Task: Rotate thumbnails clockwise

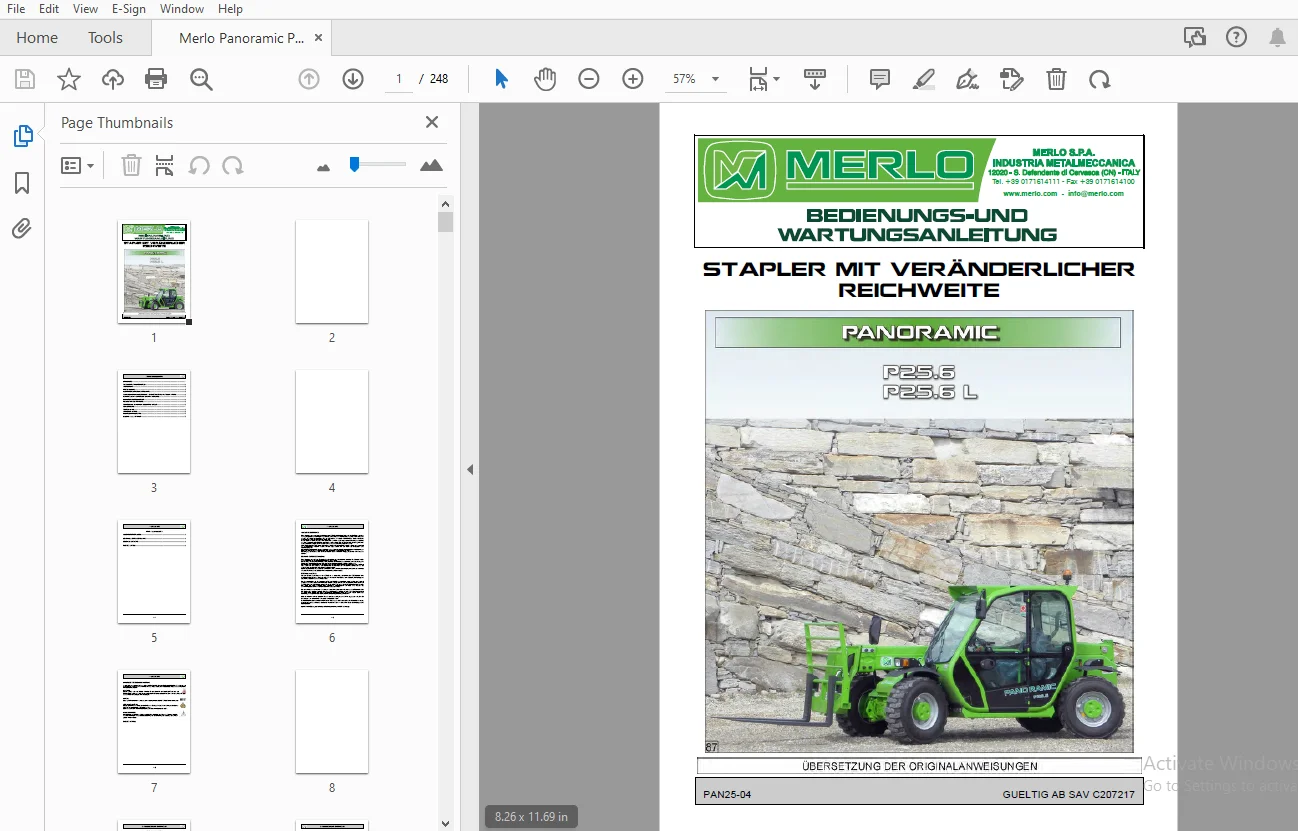Action: click(x=233, y=165)
